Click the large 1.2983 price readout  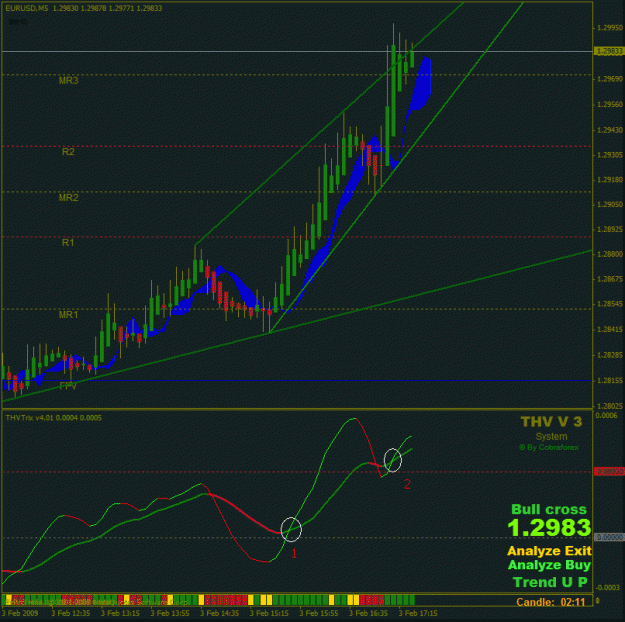(549, 528)
